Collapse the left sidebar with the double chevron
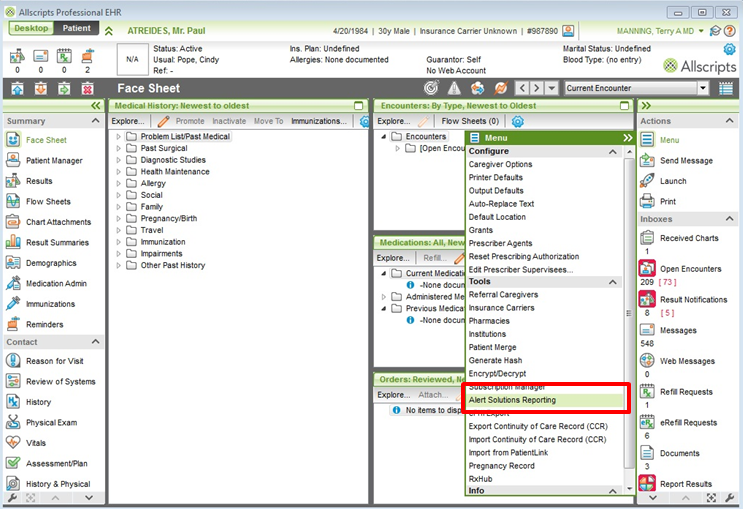This screenshot has width=743, height=509. pos(96,105)
